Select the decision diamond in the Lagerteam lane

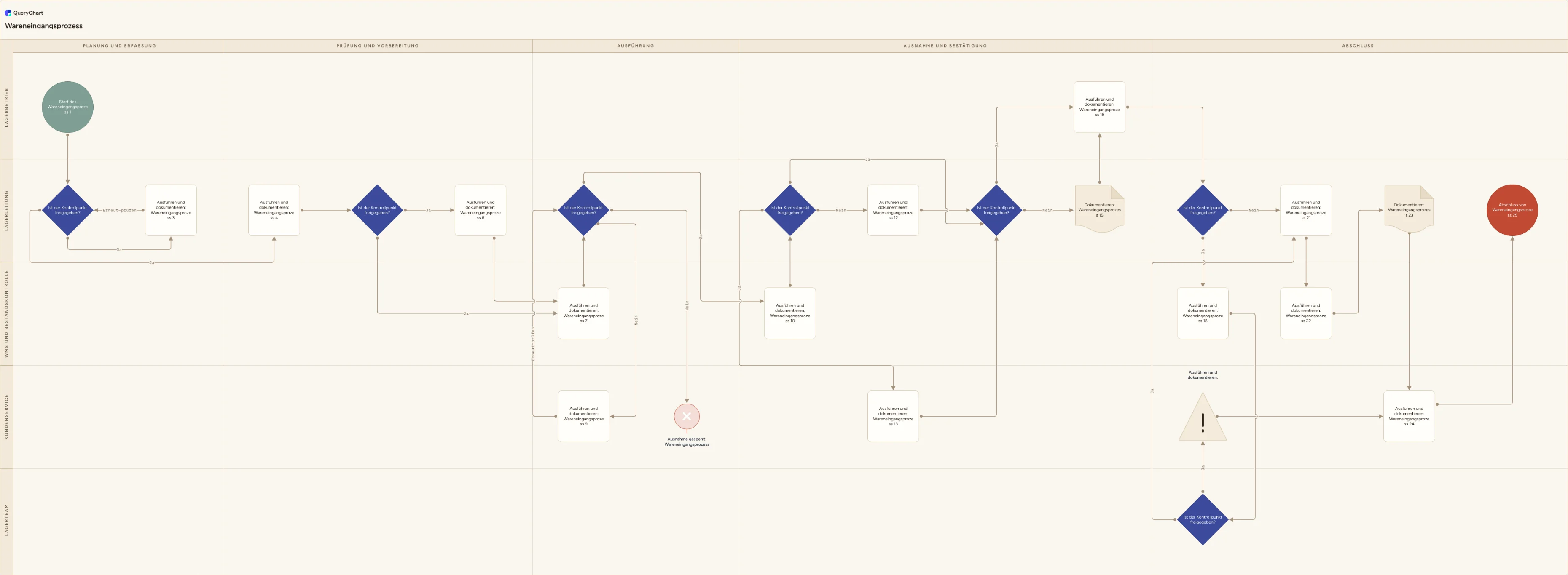pos(1203,520)
